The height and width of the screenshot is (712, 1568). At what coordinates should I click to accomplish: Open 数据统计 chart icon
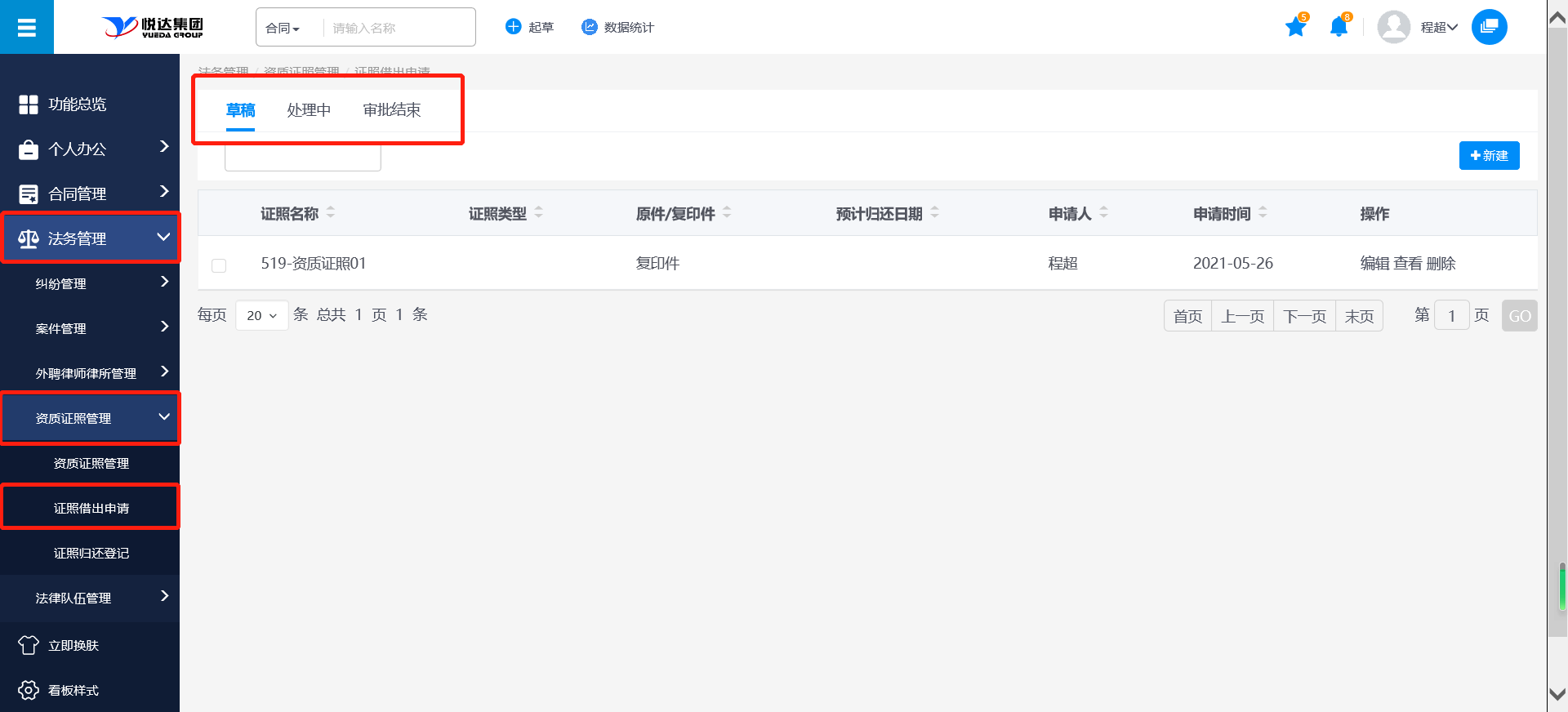[589, 27]
